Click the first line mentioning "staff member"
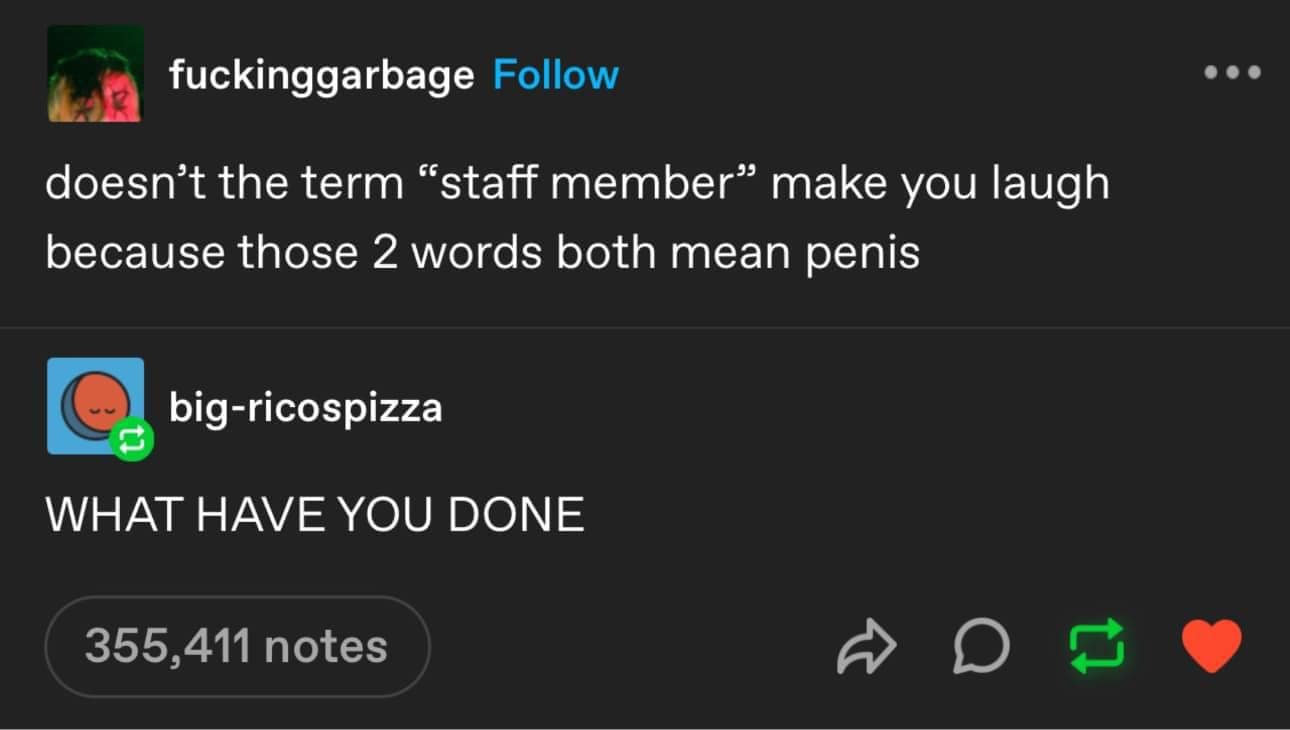 (x=577, y=185)
